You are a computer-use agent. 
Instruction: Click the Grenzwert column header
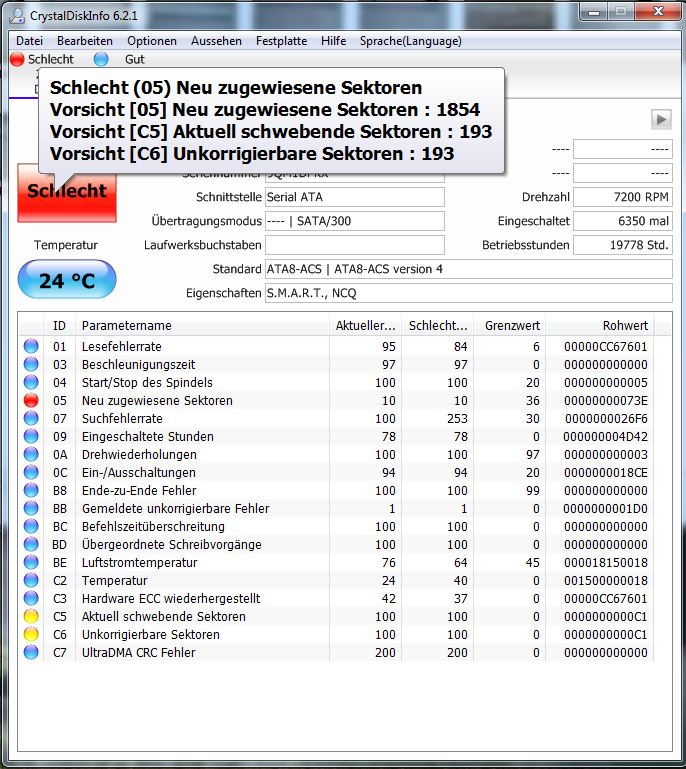tap(509, 326)
